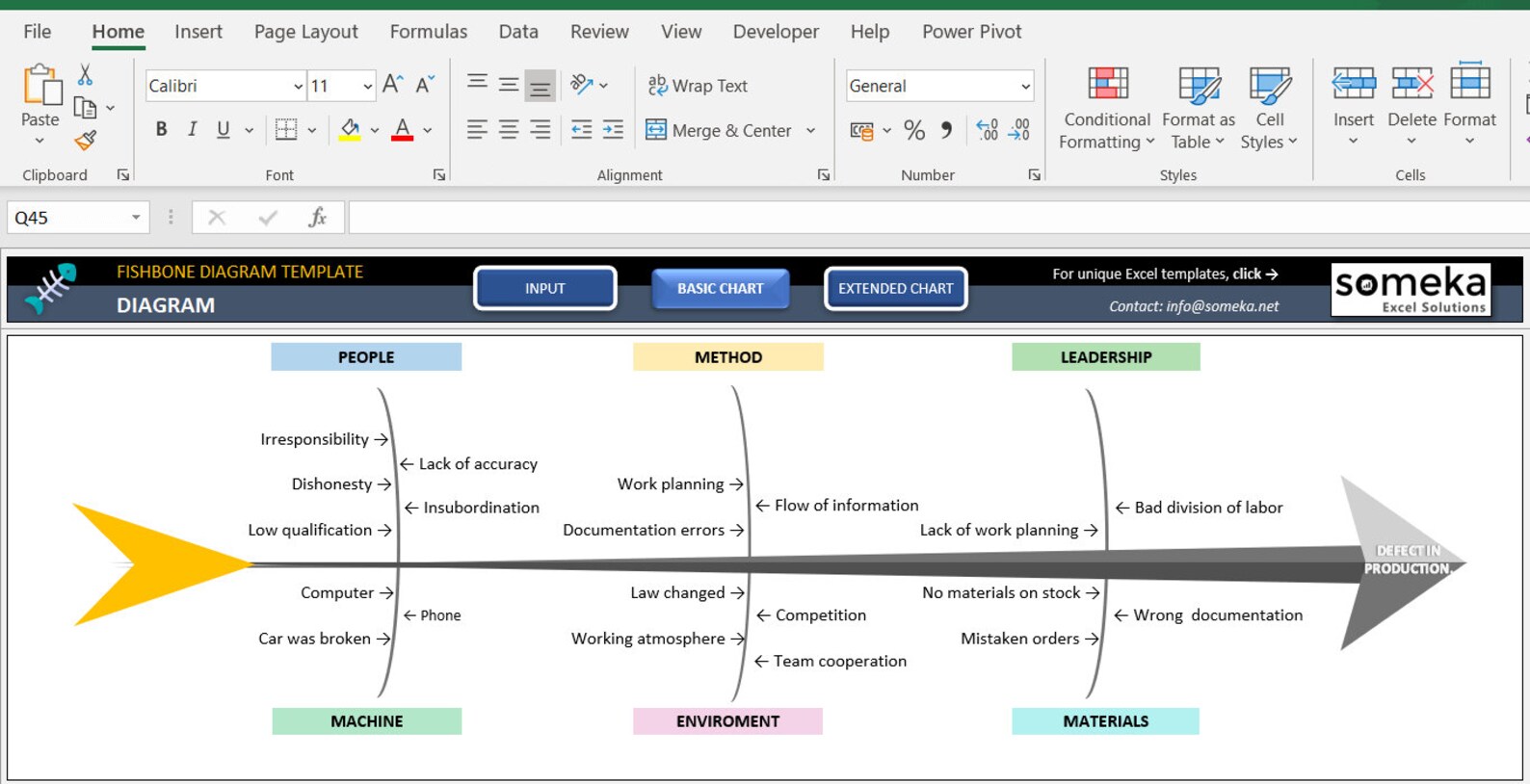Center text horizontally
The height and width of the screenshot is (784, 1530).
coord(509,130)
